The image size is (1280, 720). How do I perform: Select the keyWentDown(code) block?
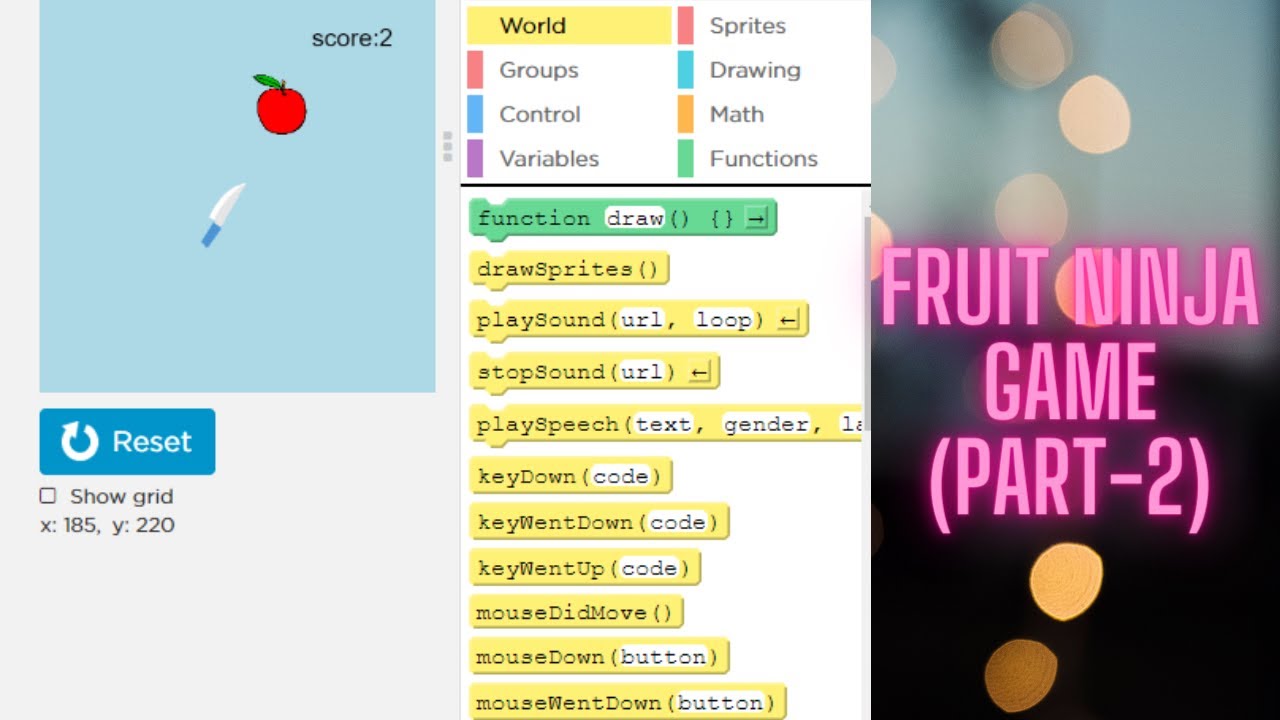[599, 522]
